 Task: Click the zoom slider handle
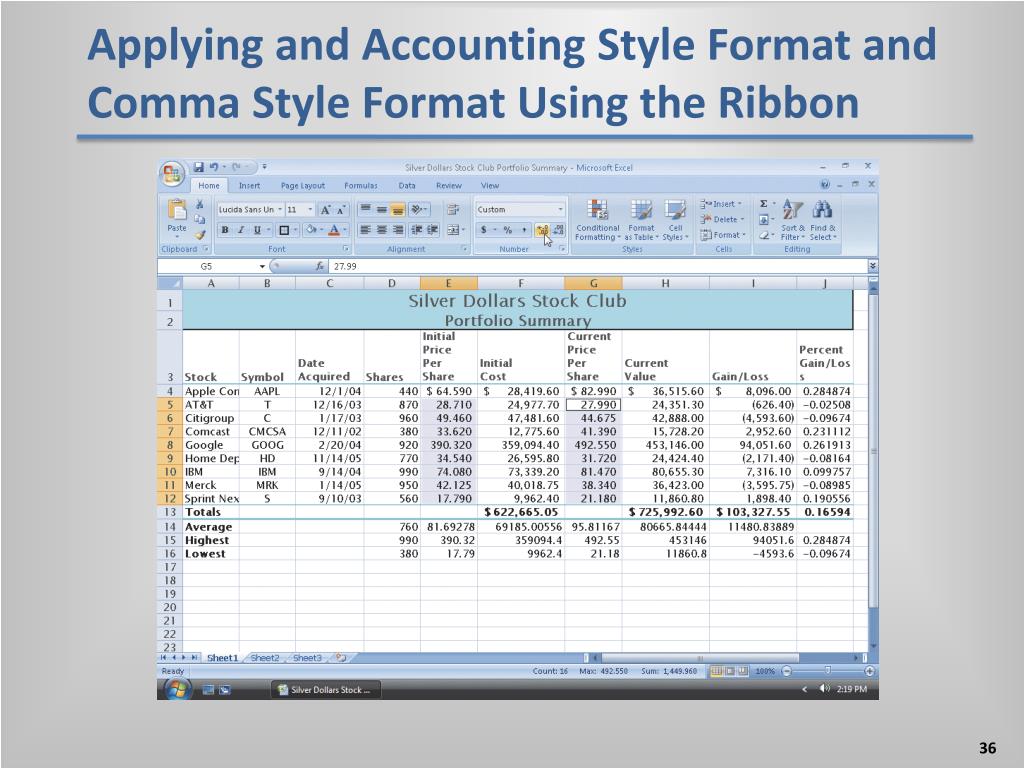tap(827, 671)
